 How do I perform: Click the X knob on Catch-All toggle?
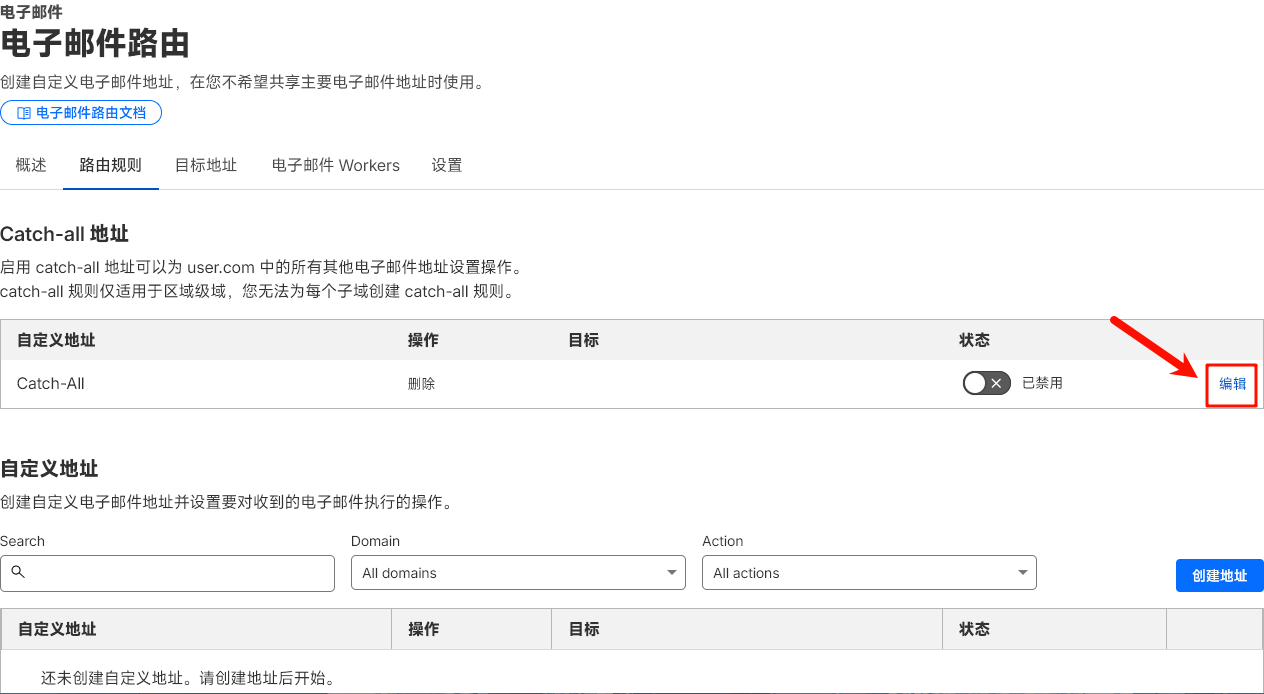(995, 383)
